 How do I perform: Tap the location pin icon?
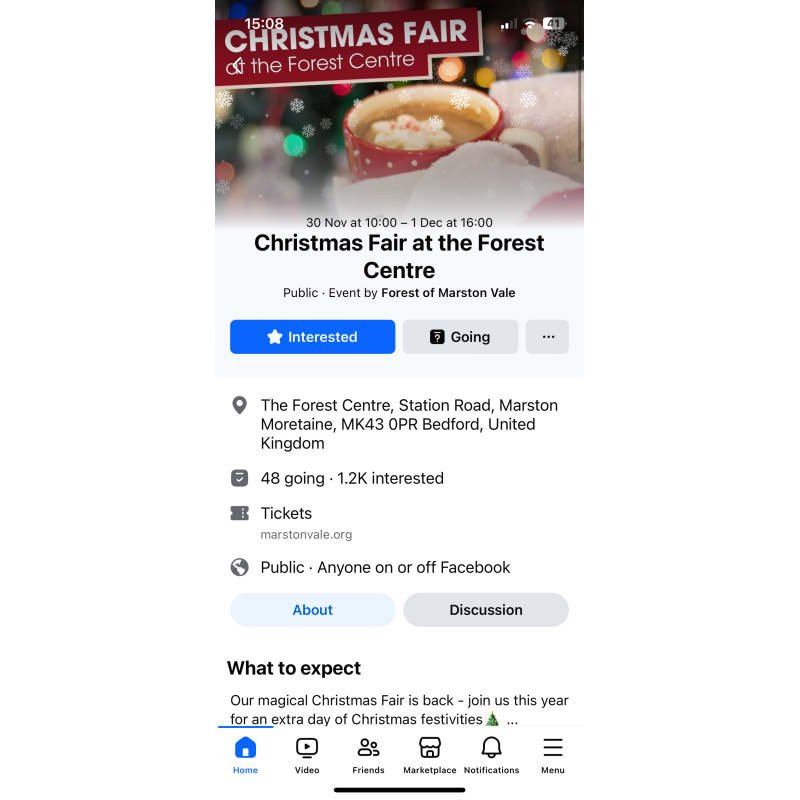pyautogui.click(x=239, y=406)
